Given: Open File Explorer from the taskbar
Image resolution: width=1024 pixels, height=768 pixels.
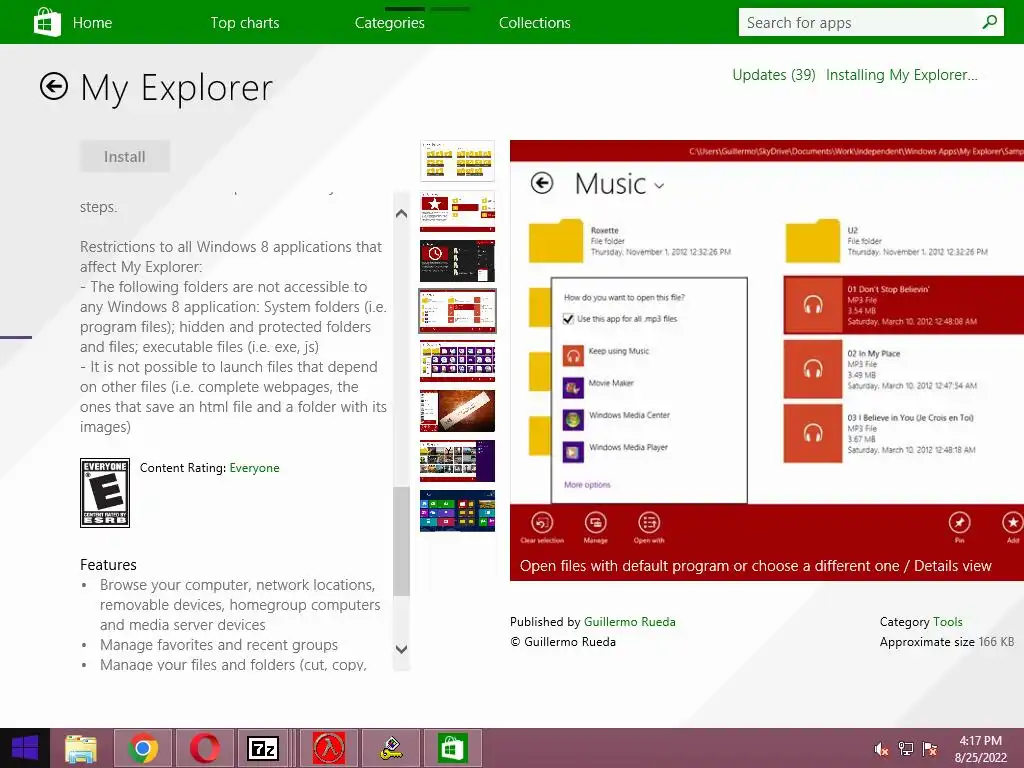Looking at the screenshot, I should point(81,748).
